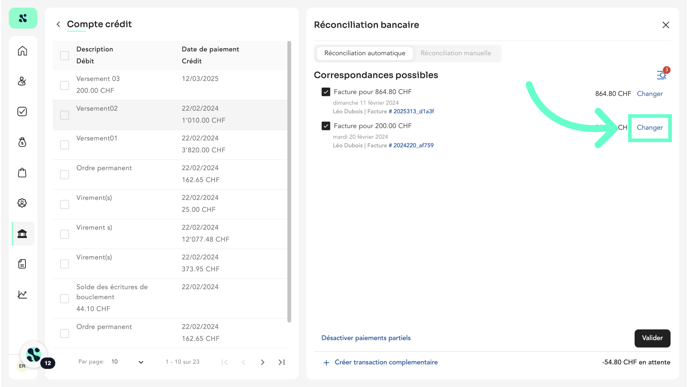Click Désactiver paiements partiels link

366,338
